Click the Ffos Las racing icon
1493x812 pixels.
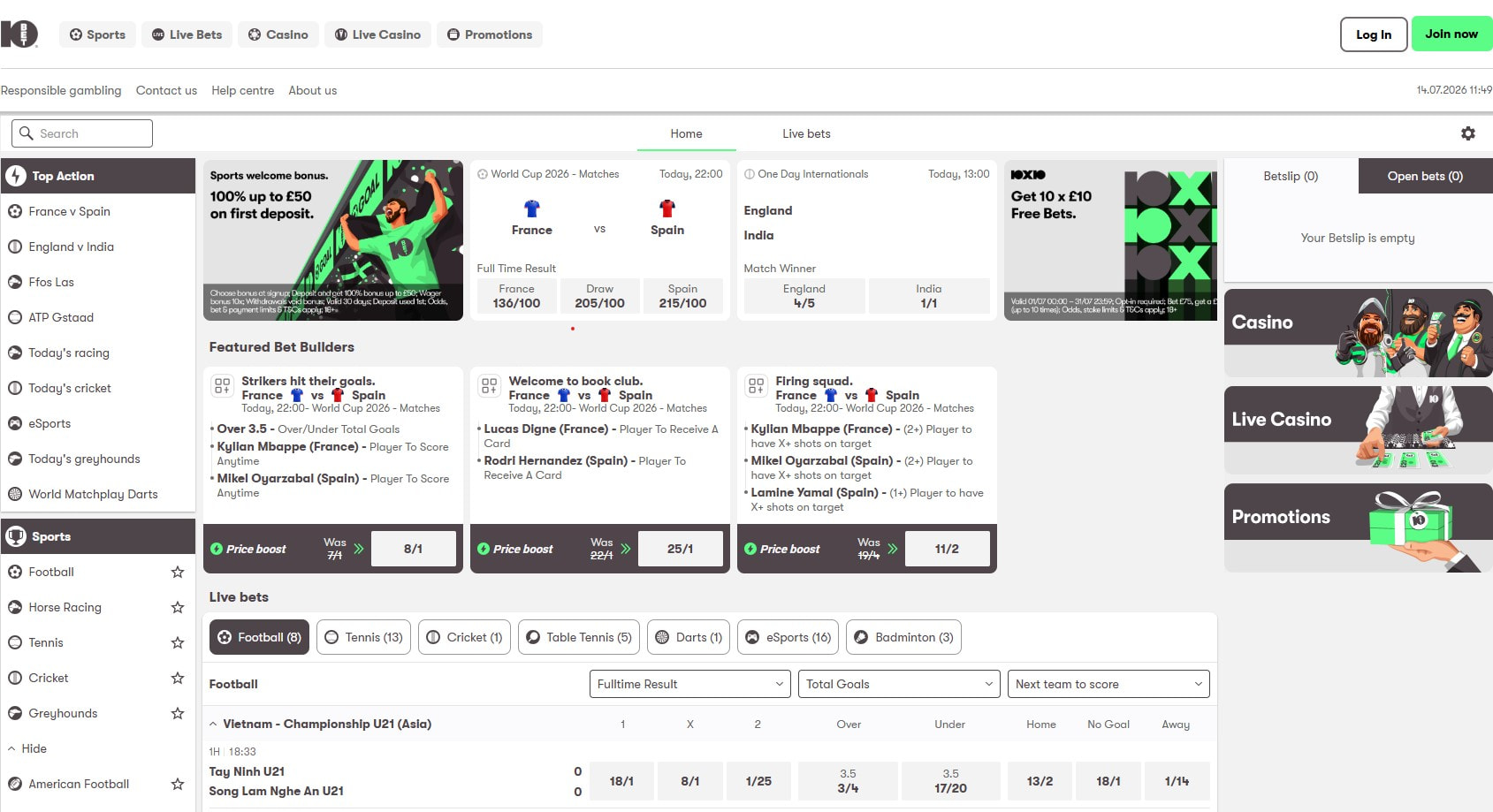pos(15,282)
